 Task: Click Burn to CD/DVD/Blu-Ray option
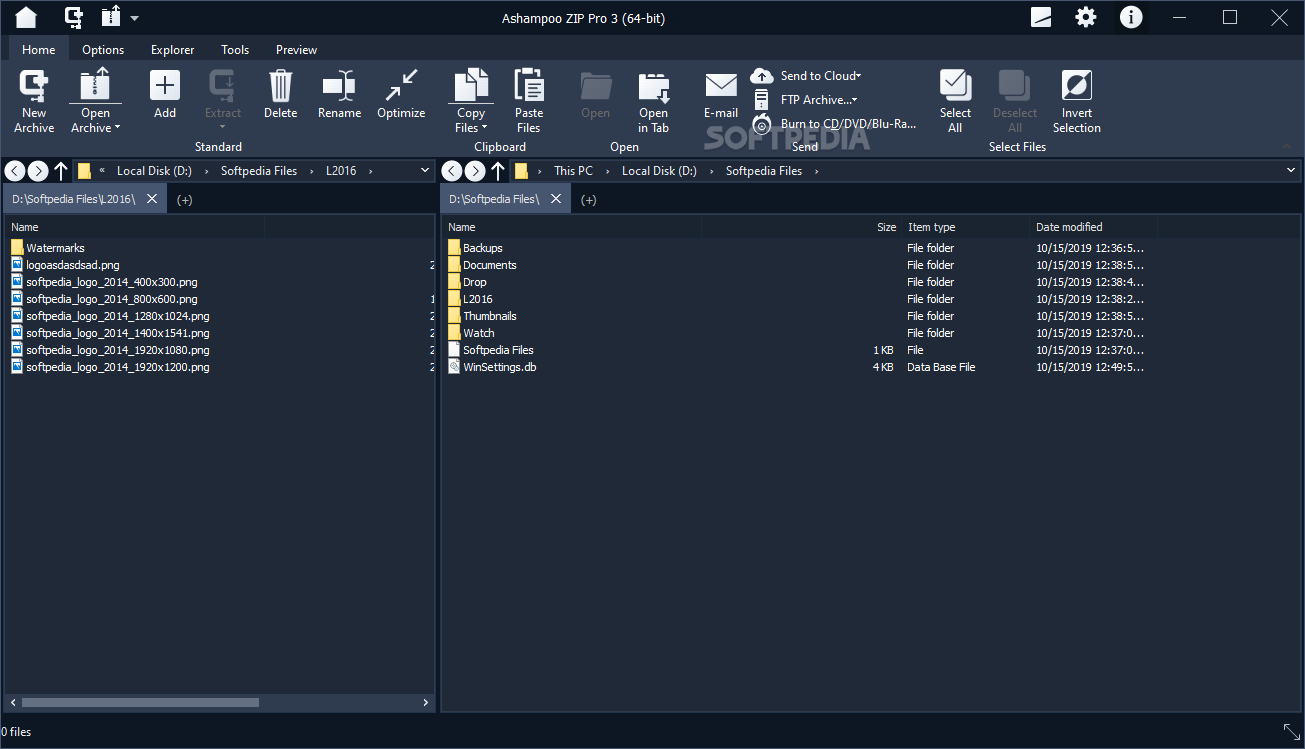tap(835, 124)
